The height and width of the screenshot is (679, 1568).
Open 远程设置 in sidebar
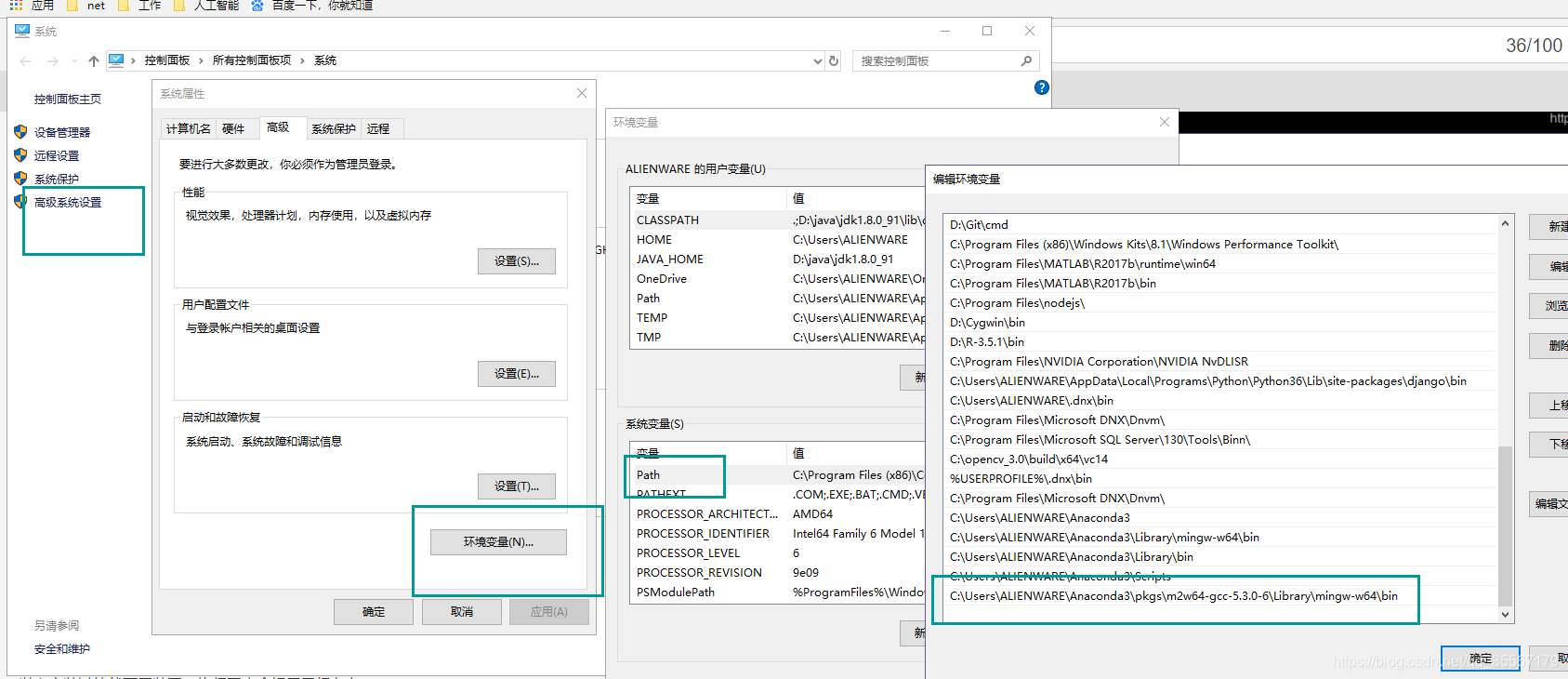(57, 156)
